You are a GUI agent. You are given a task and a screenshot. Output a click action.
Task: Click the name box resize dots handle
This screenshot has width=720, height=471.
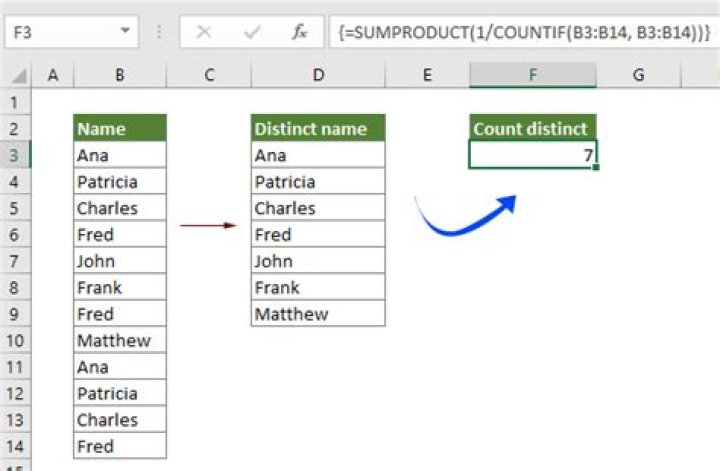159,32
